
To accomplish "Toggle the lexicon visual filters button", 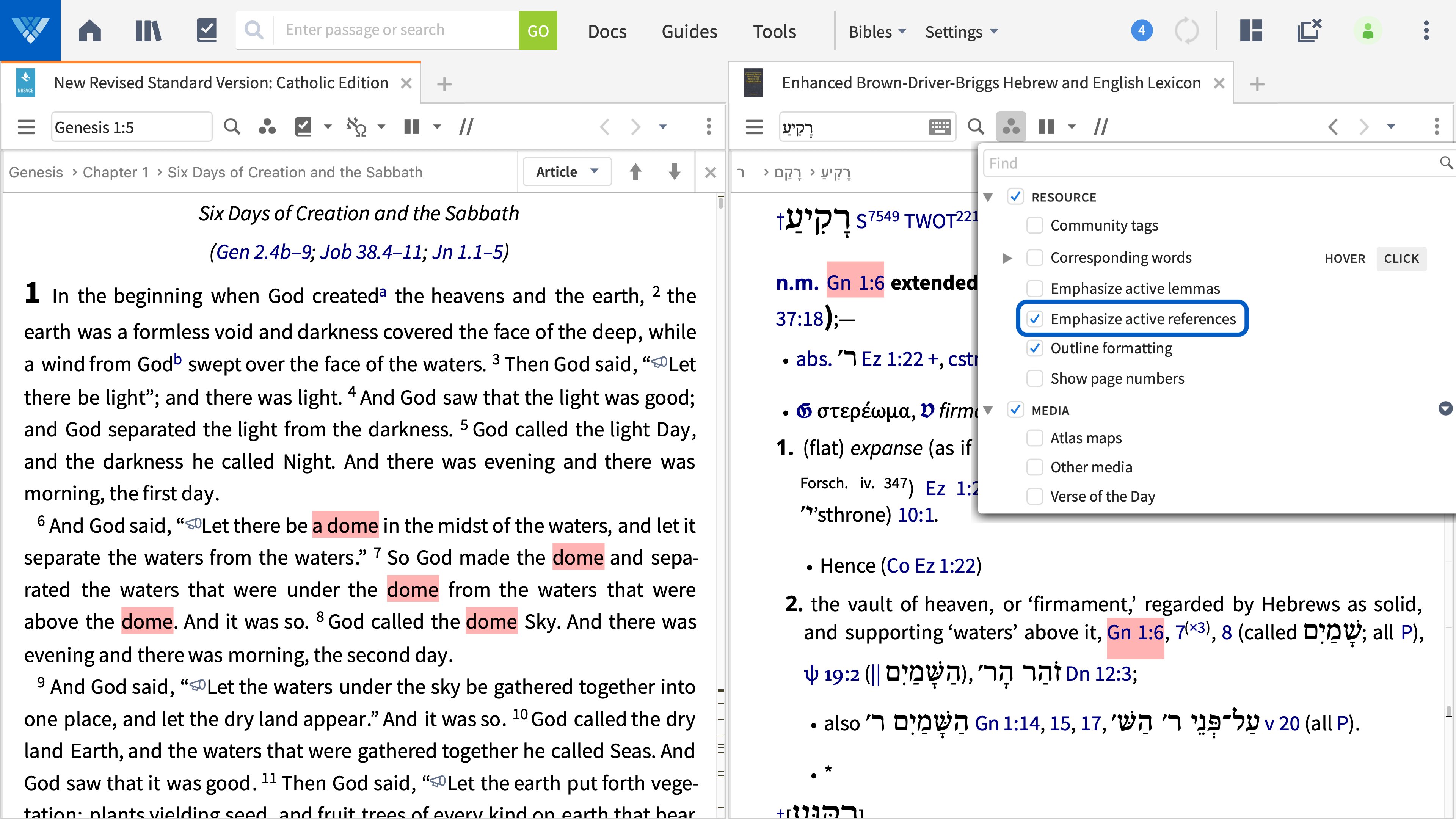I will tap(1010, 127).
